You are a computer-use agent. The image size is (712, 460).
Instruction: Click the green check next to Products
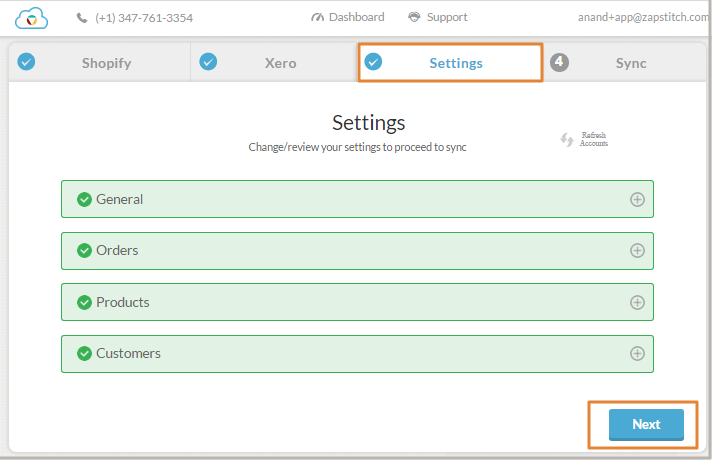pyautogui.click(x=84, y=302)
